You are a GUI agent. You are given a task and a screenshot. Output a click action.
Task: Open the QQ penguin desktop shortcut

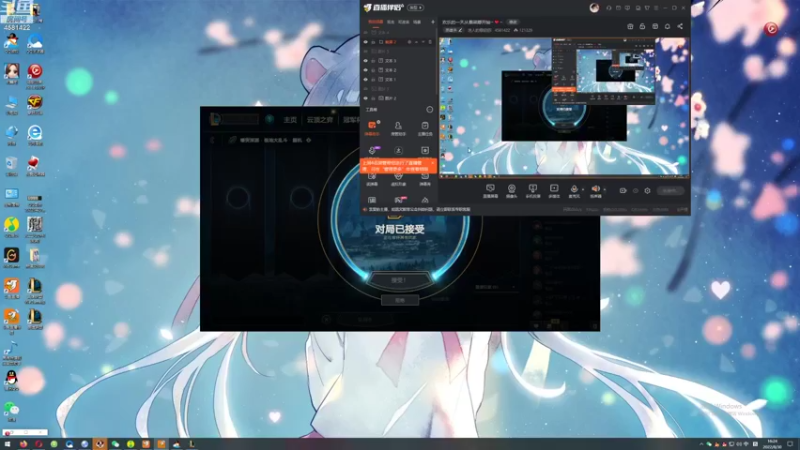11,380
